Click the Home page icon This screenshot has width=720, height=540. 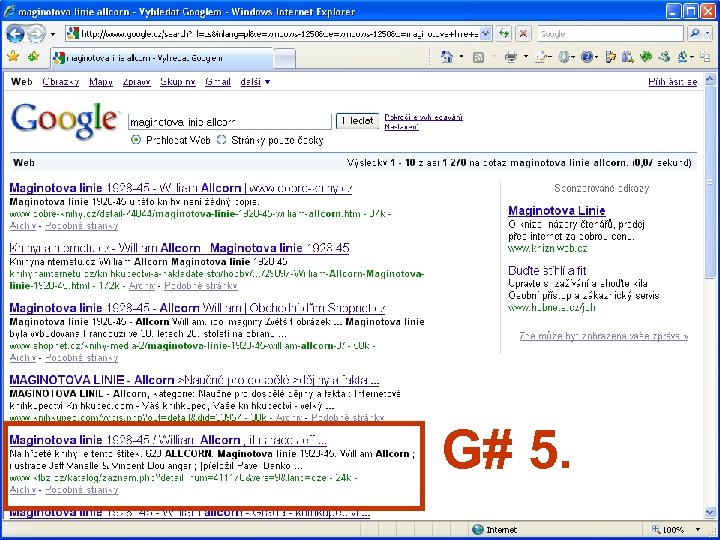point(447,57)
